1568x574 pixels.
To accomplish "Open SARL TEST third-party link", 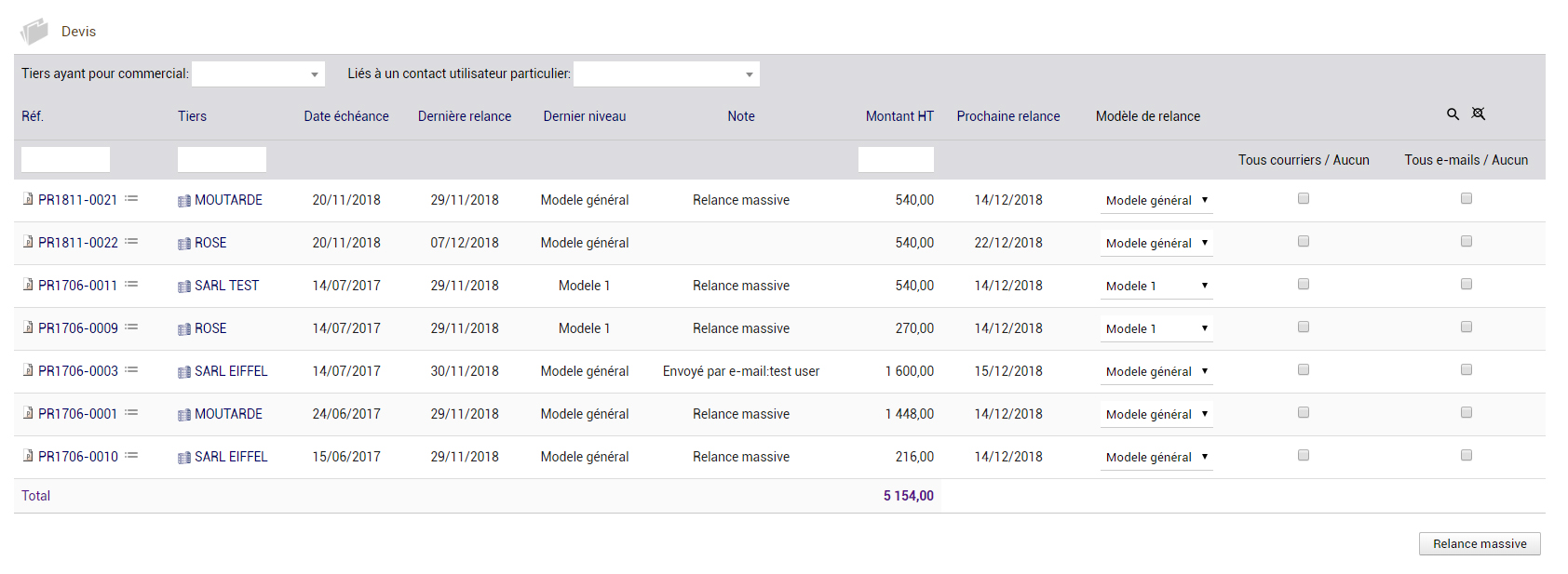I will tap(227, 286).
